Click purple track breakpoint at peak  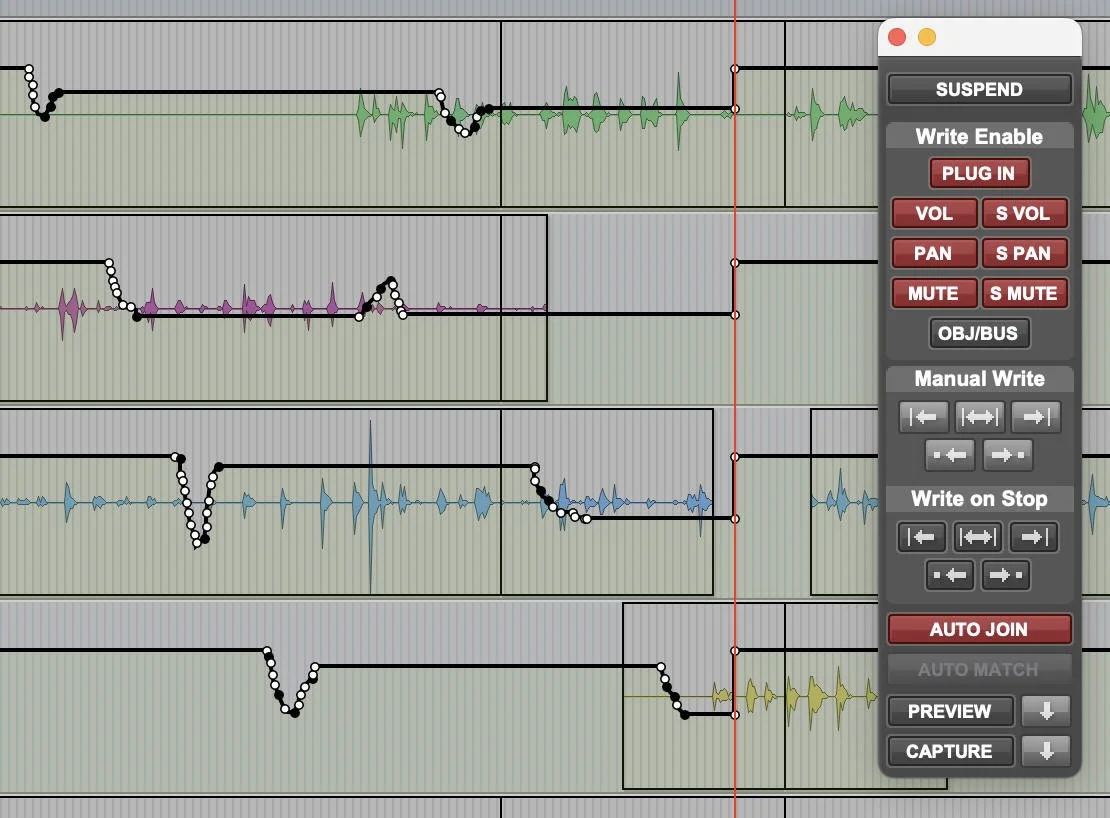tap(391, 280)
